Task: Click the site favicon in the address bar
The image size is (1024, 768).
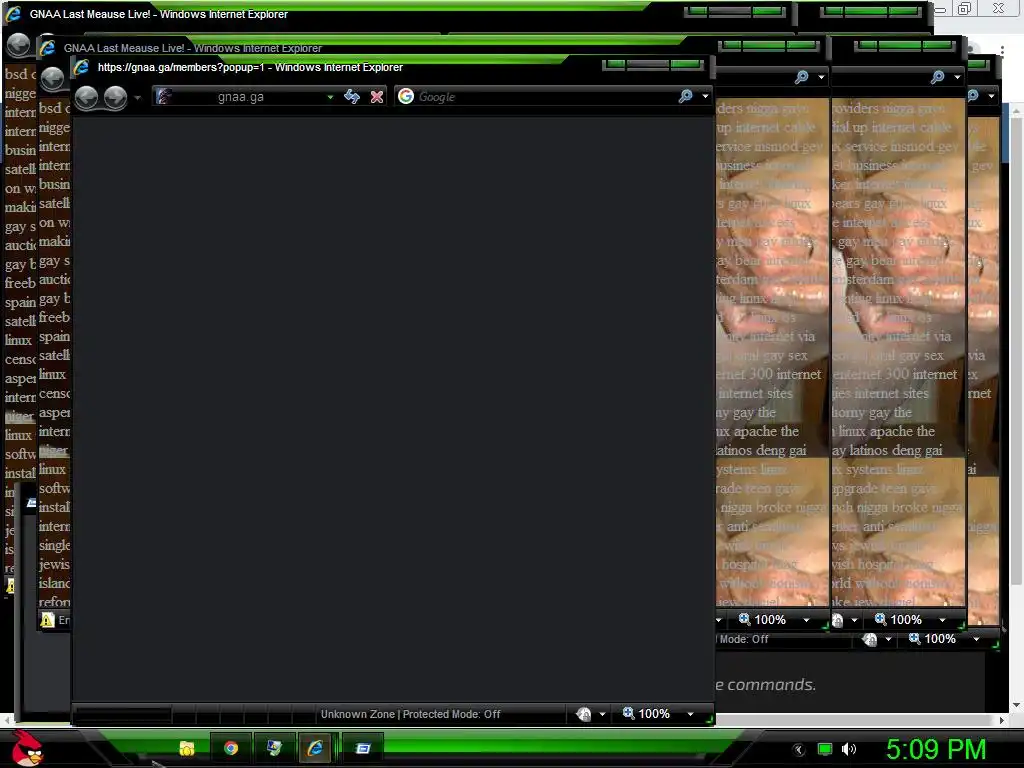Action: [163, 97]
